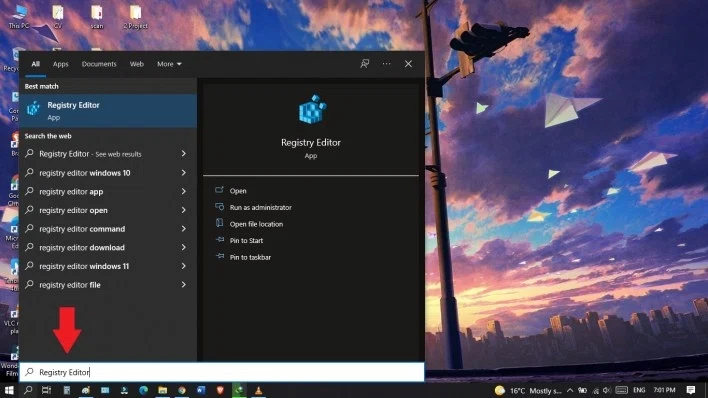Open the Windows Start button
The image size is (708, 398).
(x=9, y=390)
